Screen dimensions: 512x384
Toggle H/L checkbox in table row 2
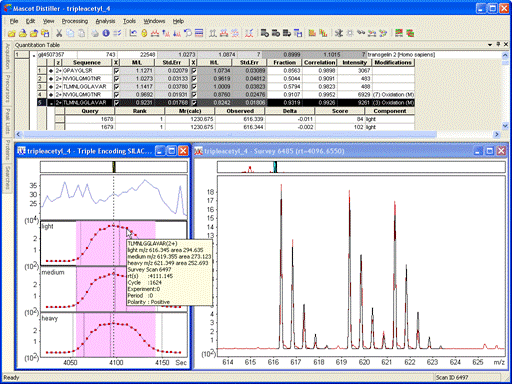[x=194, y=79]
